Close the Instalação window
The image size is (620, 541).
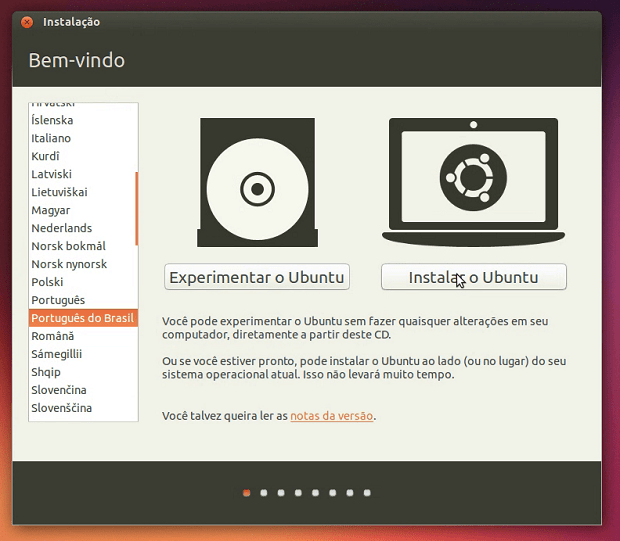tap(27, 22)
